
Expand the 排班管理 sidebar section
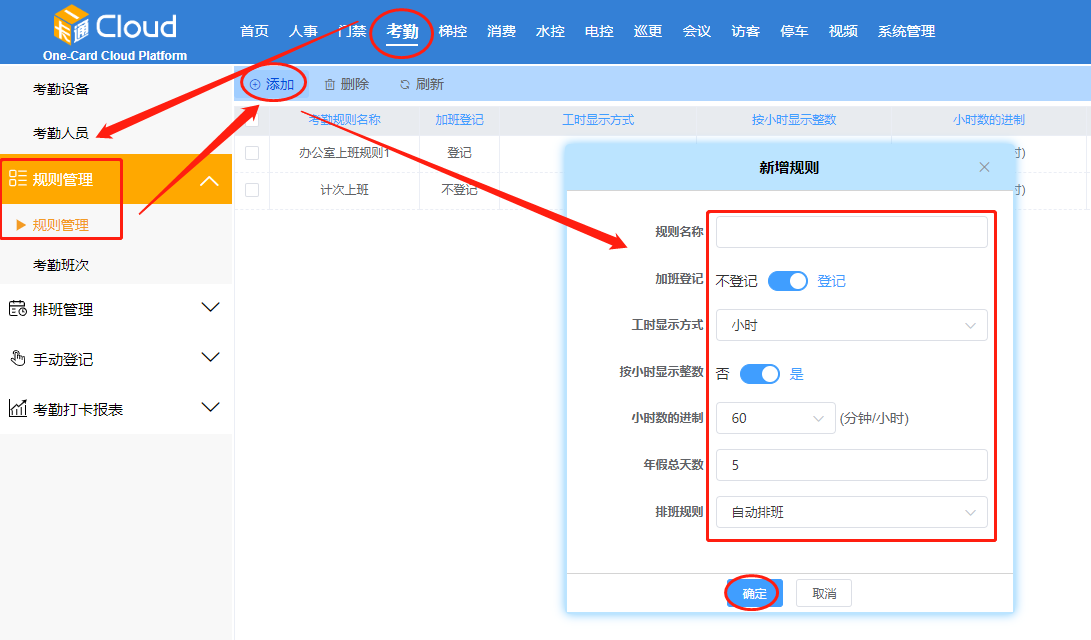click(210, 308)
